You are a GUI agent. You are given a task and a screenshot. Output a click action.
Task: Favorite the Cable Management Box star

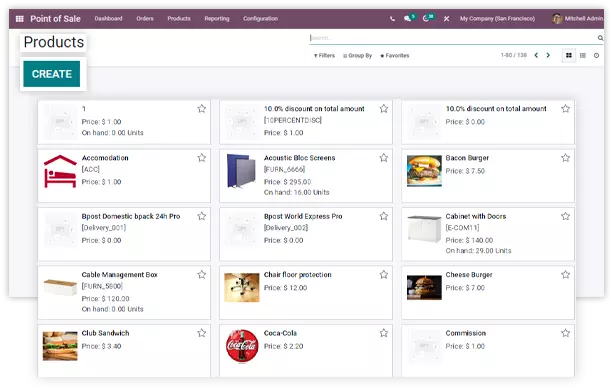pos(201,274)
